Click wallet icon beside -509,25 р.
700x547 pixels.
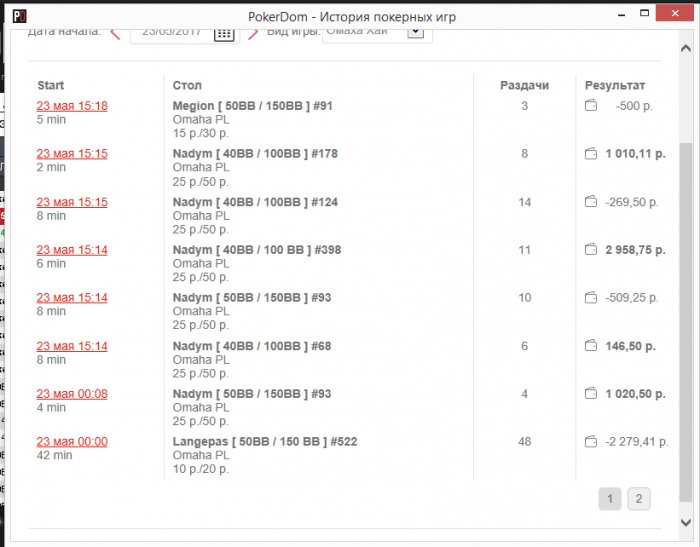(x=591, y=297)
